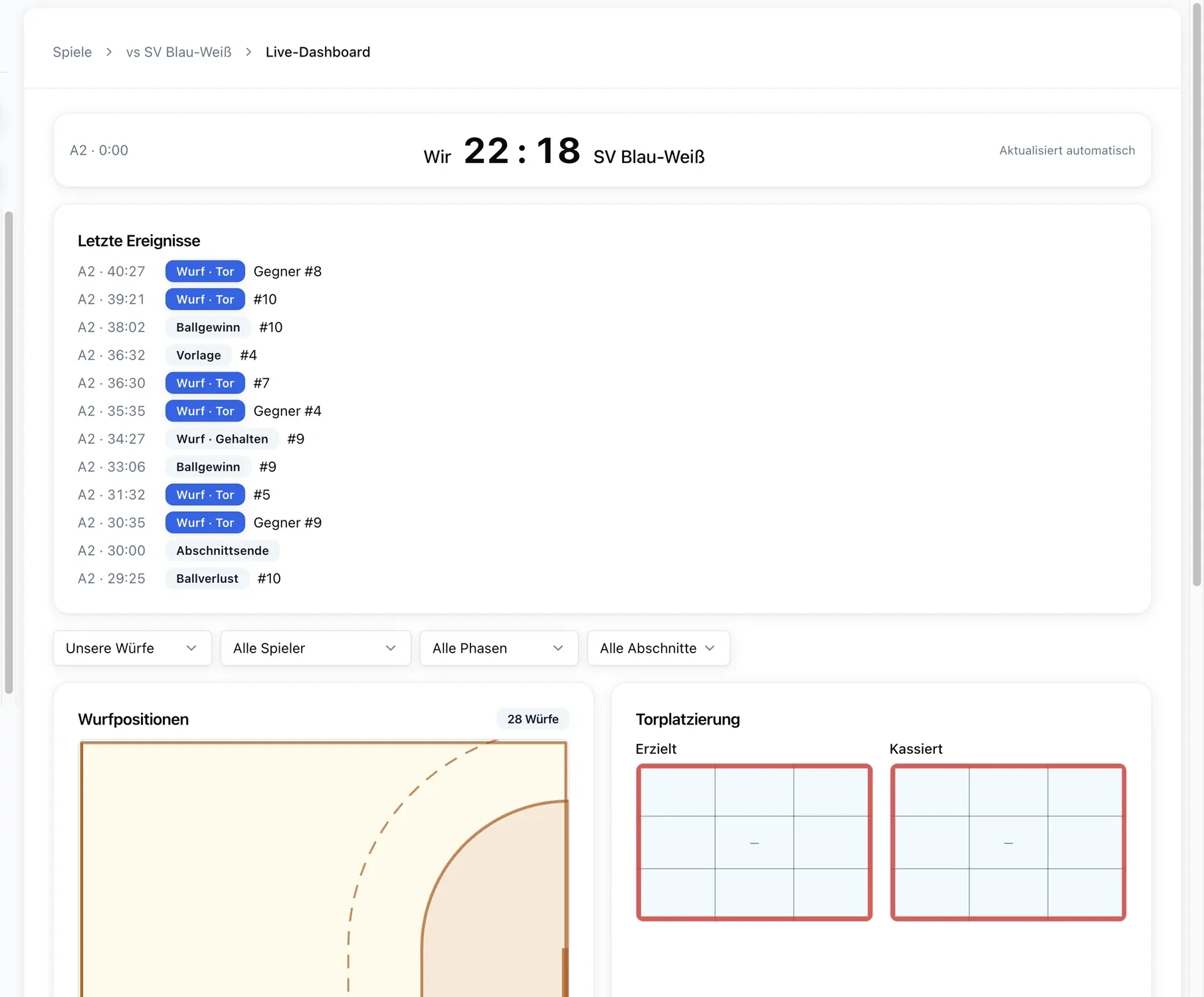
Task: Open the Alle Phasen dropdown
Action: pos(499,648)
